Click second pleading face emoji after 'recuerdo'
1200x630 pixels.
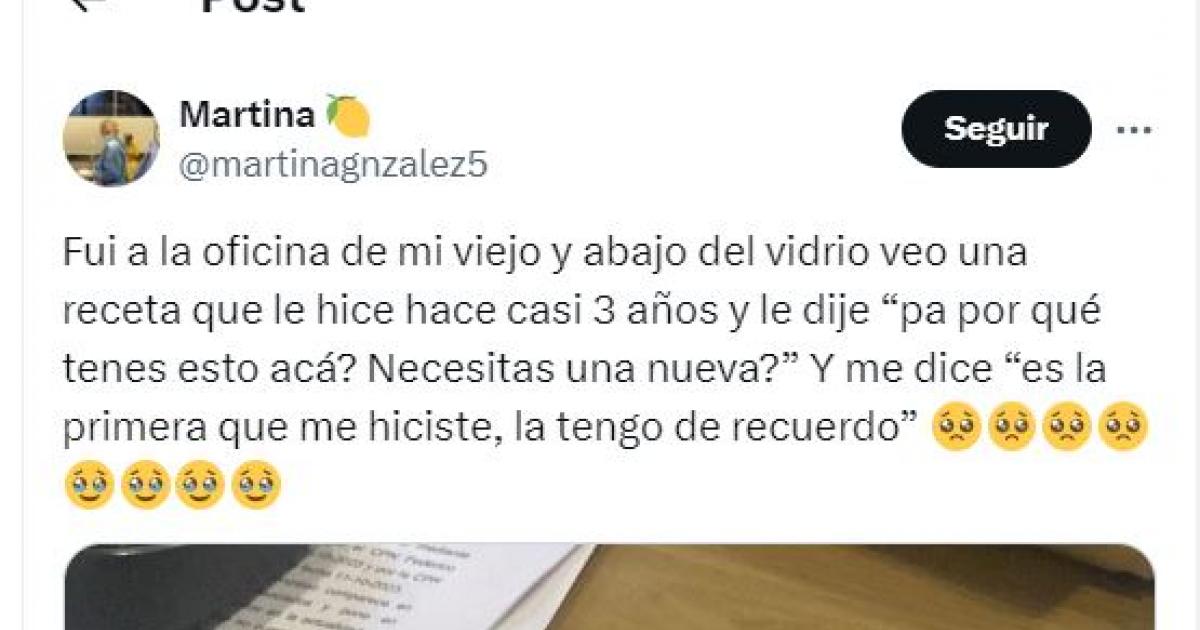[1011, 428]
